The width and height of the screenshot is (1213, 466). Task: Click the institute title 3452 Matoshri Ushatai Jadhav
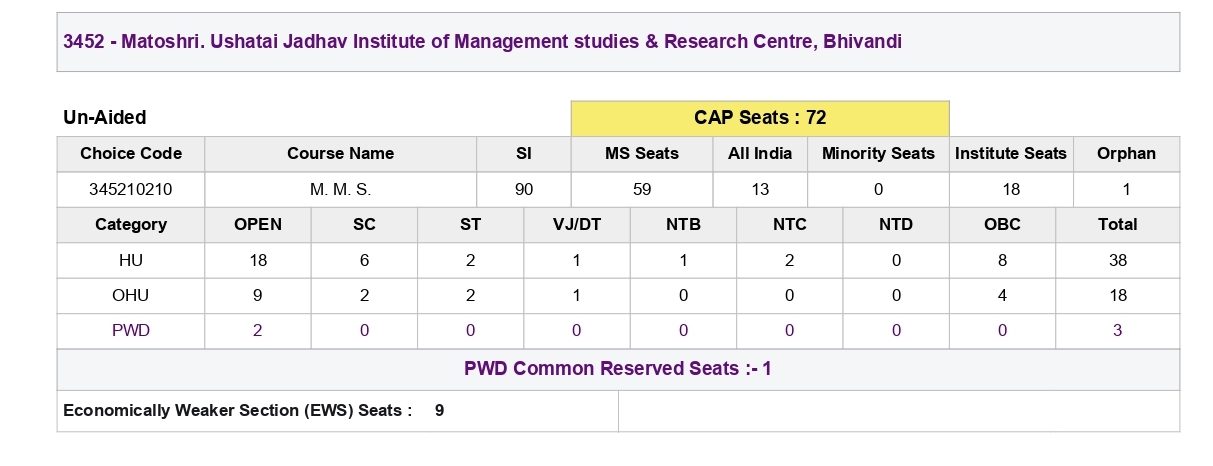(x=483, y=42)
